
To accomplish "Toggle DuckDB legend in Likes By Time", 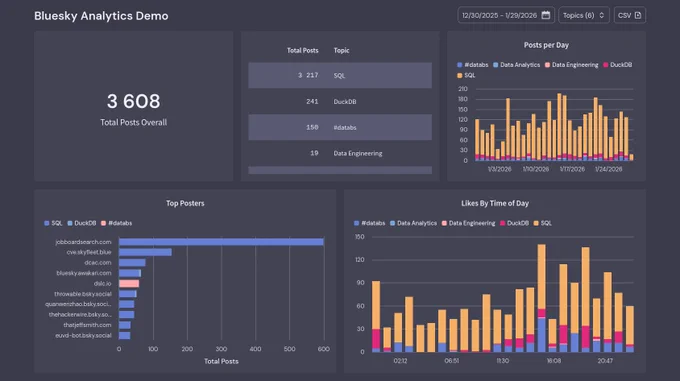I will [514, 223].
